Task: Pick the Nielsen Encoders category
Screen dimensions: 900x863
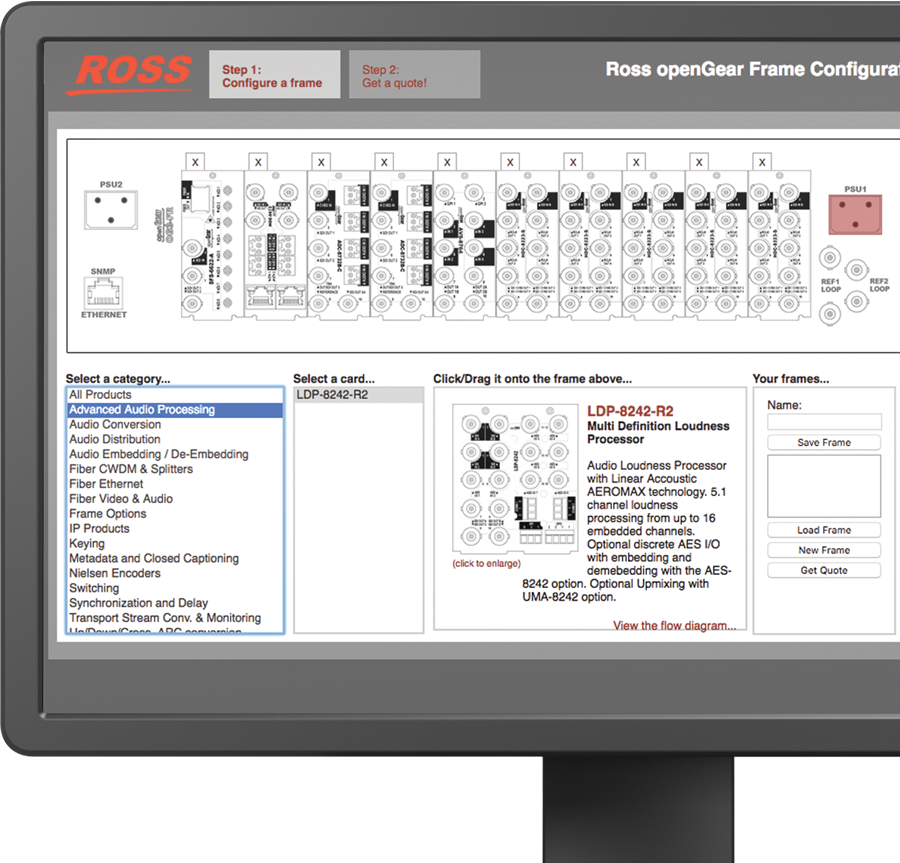Action: pyautogui.click(x=175, y=574)
